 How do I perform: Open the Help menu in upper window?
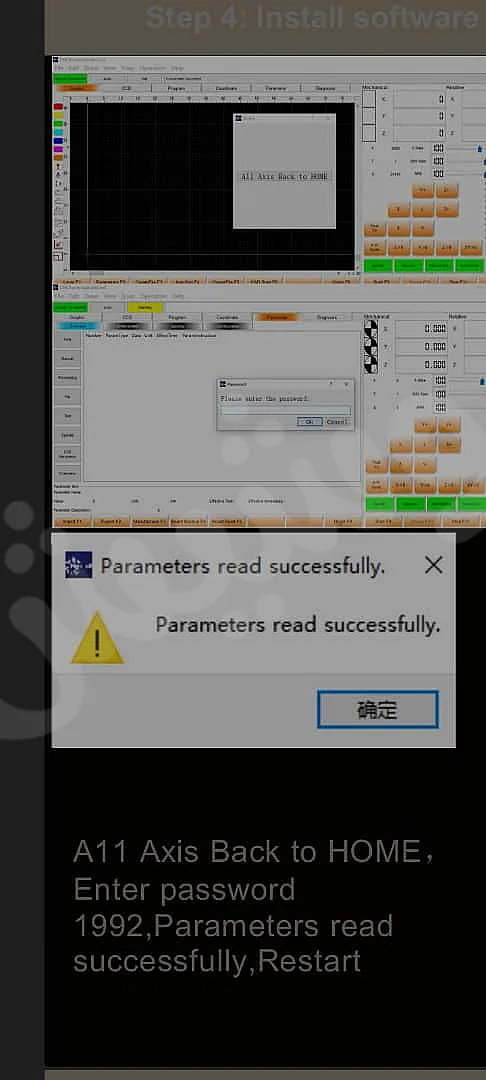177,68
